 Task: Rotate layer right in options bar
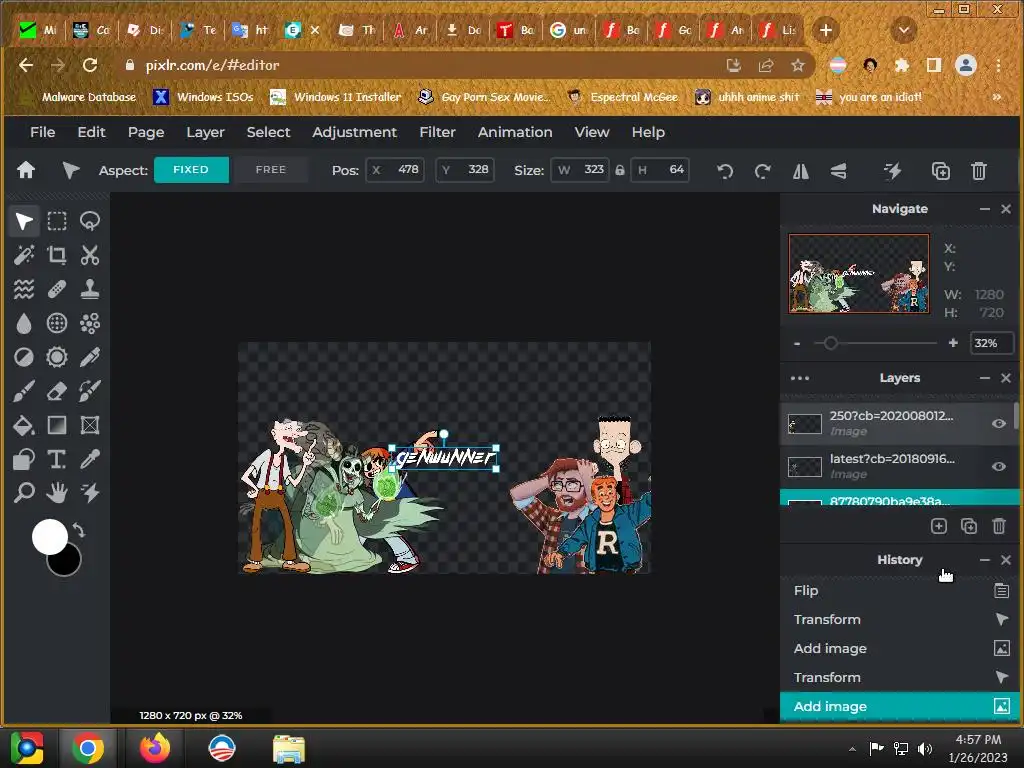pos(762,171)
